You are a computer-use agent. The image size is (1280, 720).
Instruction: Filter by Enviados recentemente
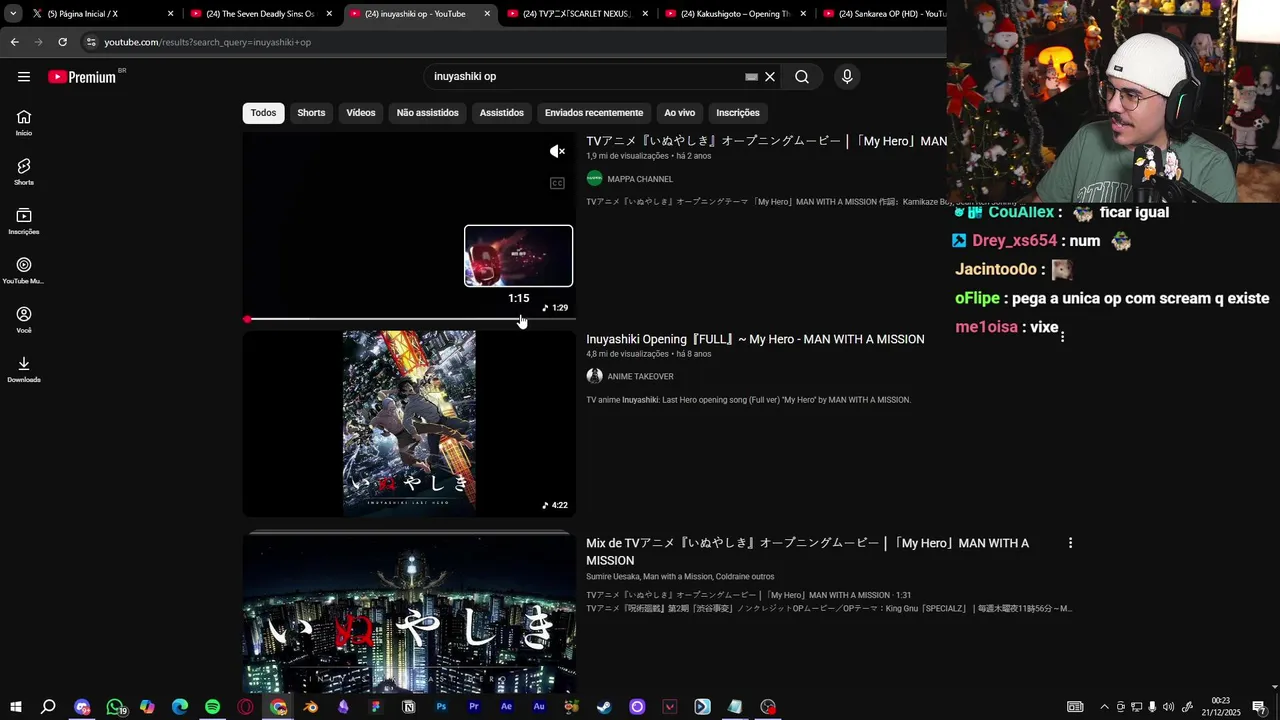(x=594, y=113)
